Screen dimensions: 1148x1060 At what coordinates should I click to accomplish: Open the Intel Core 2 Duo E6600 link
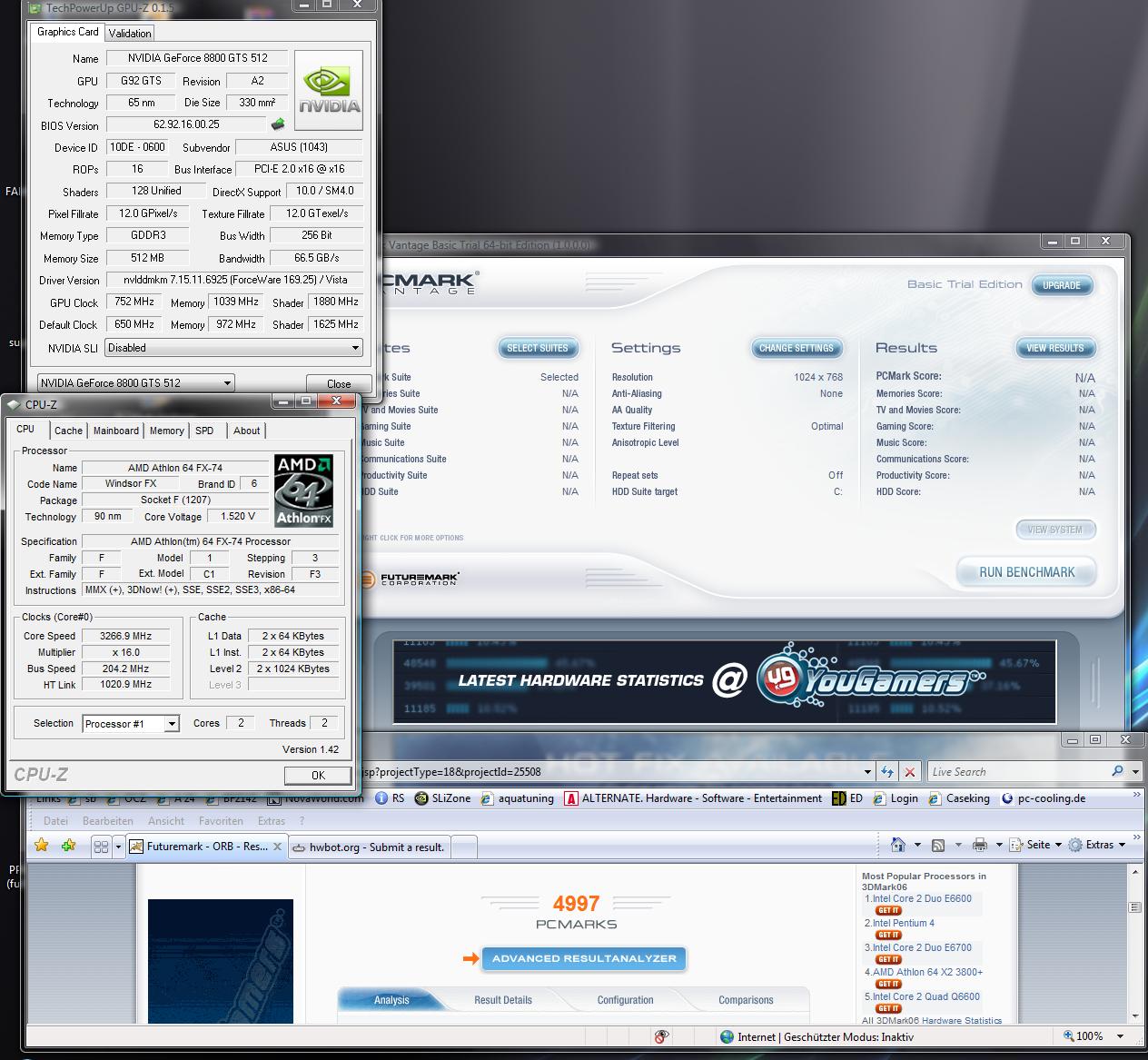tap(922, 898)
